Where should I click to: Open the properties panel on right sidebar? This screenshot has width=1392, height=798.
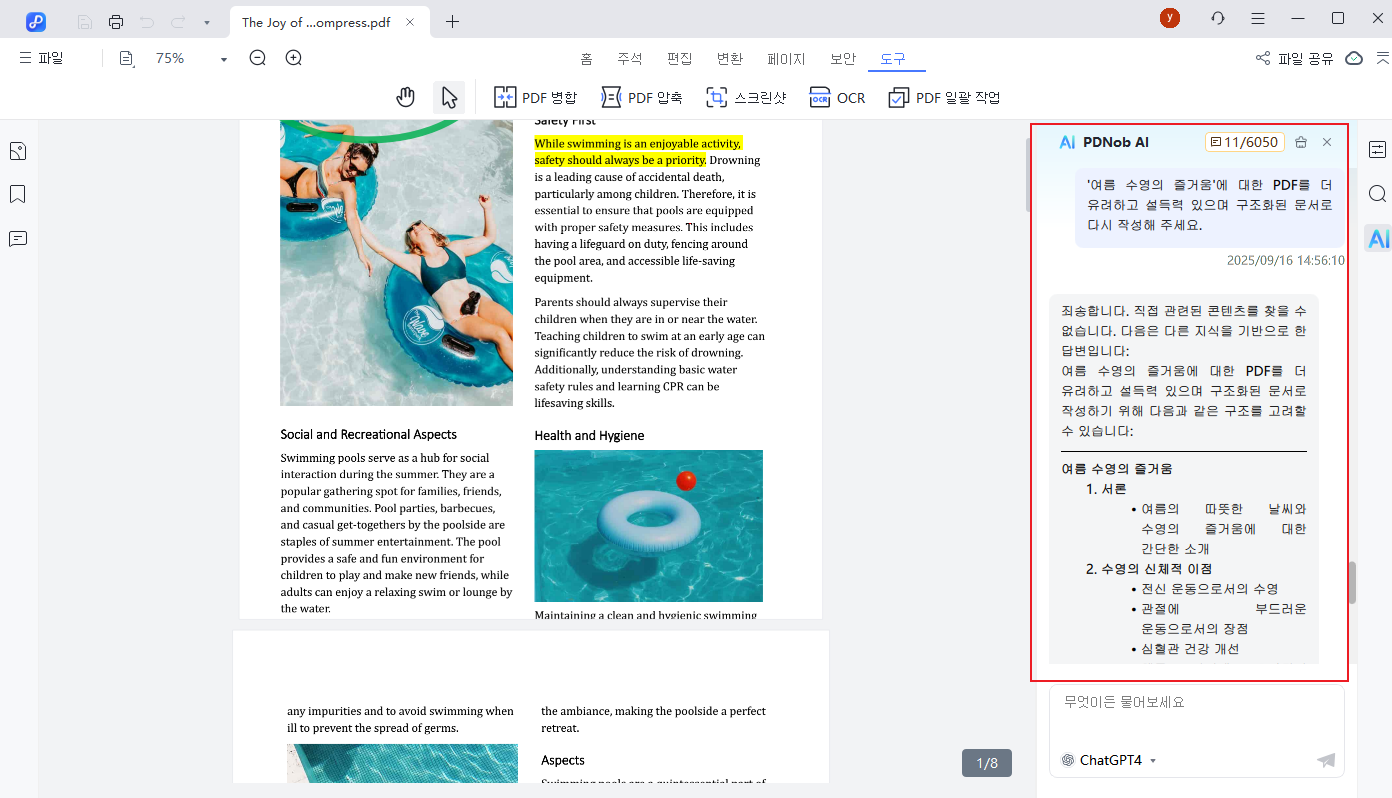(x=1378, y=150)
